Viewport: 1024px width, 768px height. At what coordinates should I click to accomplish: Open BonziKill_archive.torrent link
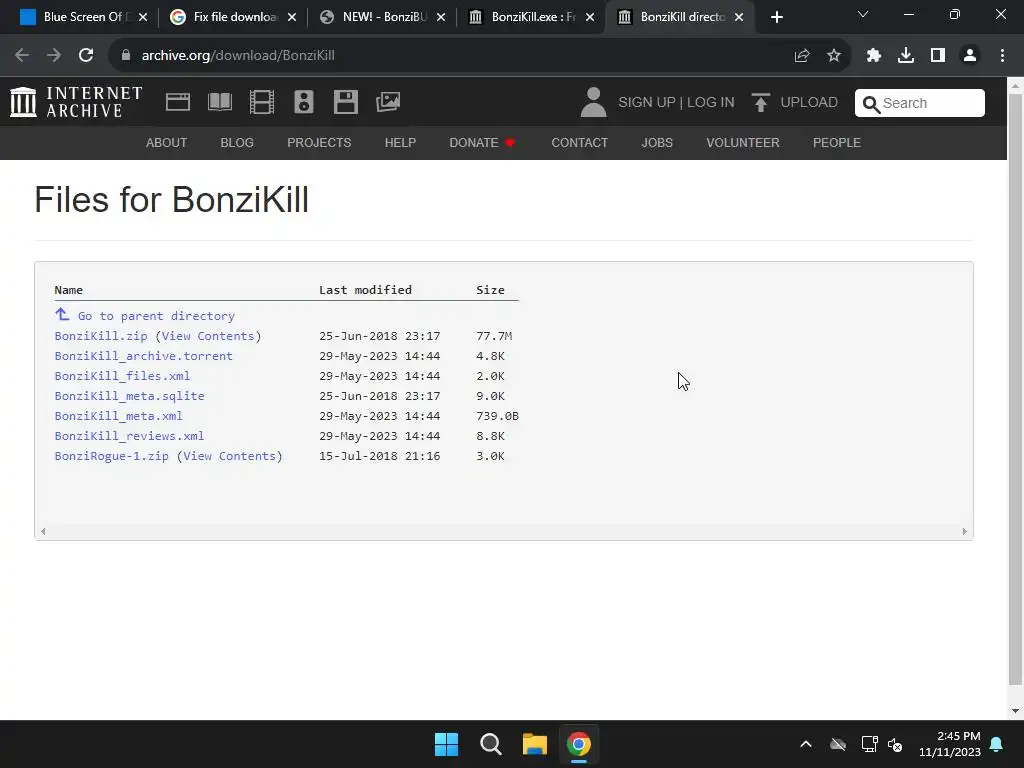tap(144, 356)
